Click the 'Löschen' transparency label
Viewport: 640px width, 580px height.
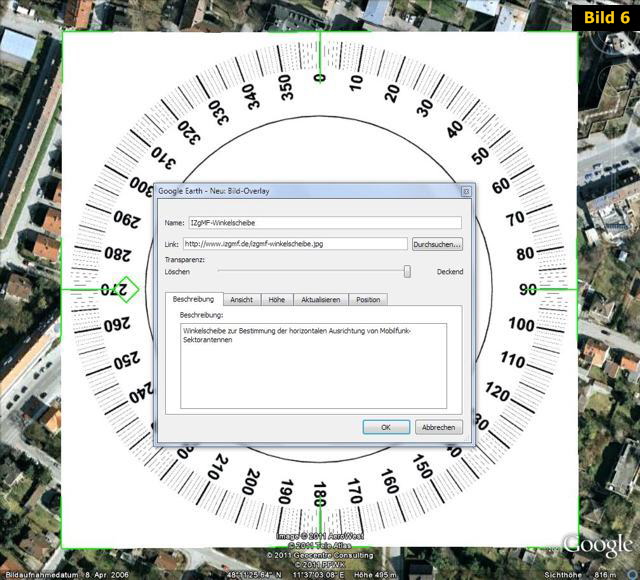pyautogui.click(x=177, y=271)
